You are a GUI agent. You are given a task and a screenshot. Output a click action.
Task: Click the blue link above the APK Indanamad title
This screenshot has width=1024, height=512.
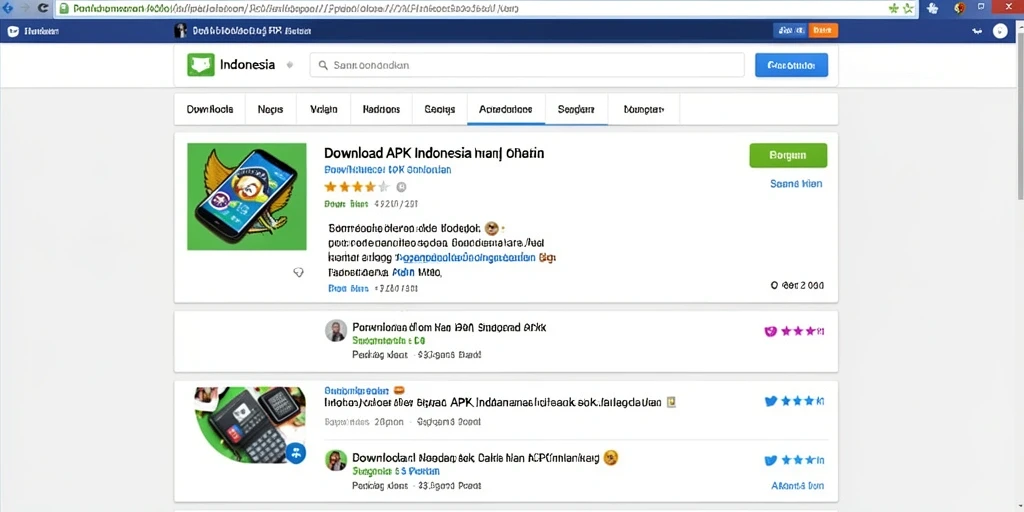tap(357, 390)
